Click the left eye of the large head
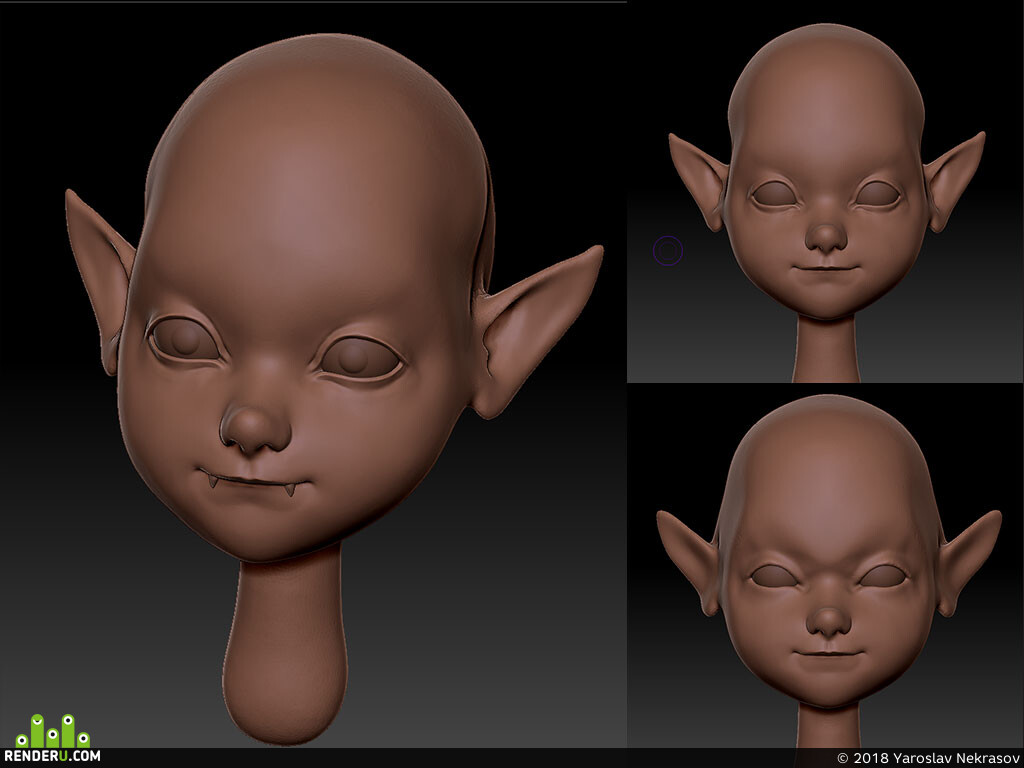This screenshot has width=1024, height=768. click(x=184, y=340)
